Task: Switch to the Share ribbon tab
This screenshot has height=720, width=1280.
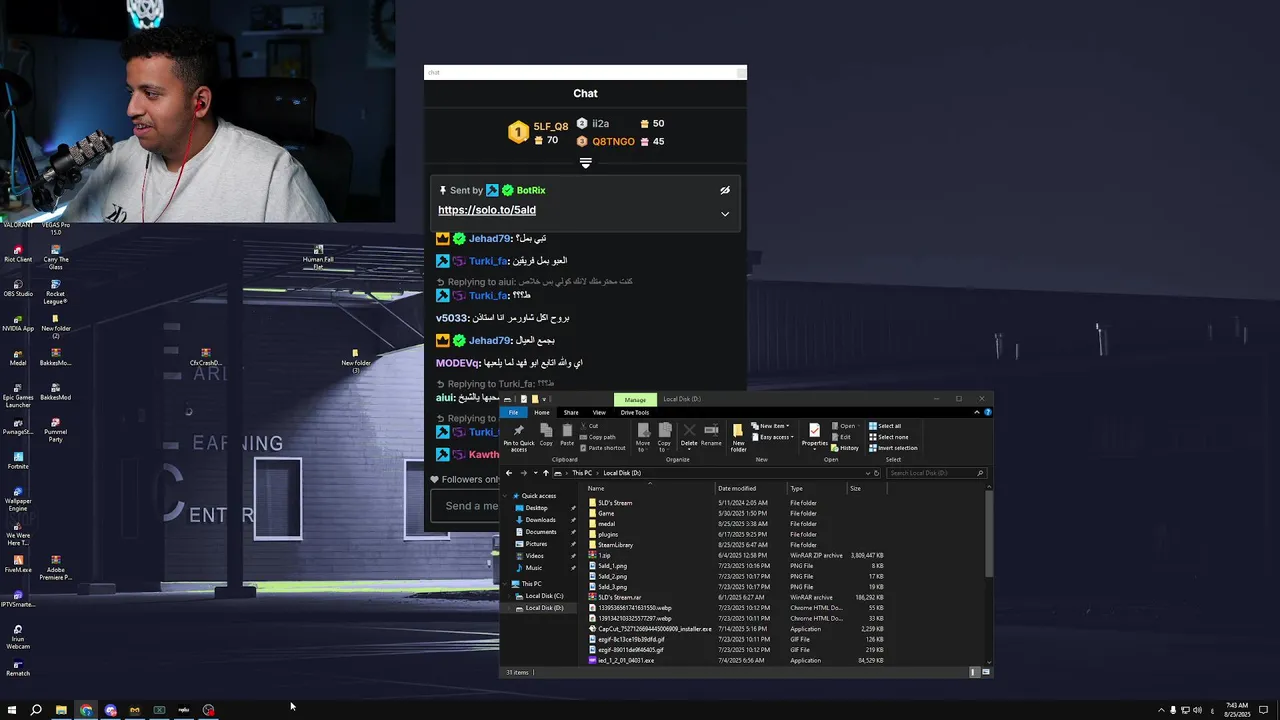Action: 571,412
